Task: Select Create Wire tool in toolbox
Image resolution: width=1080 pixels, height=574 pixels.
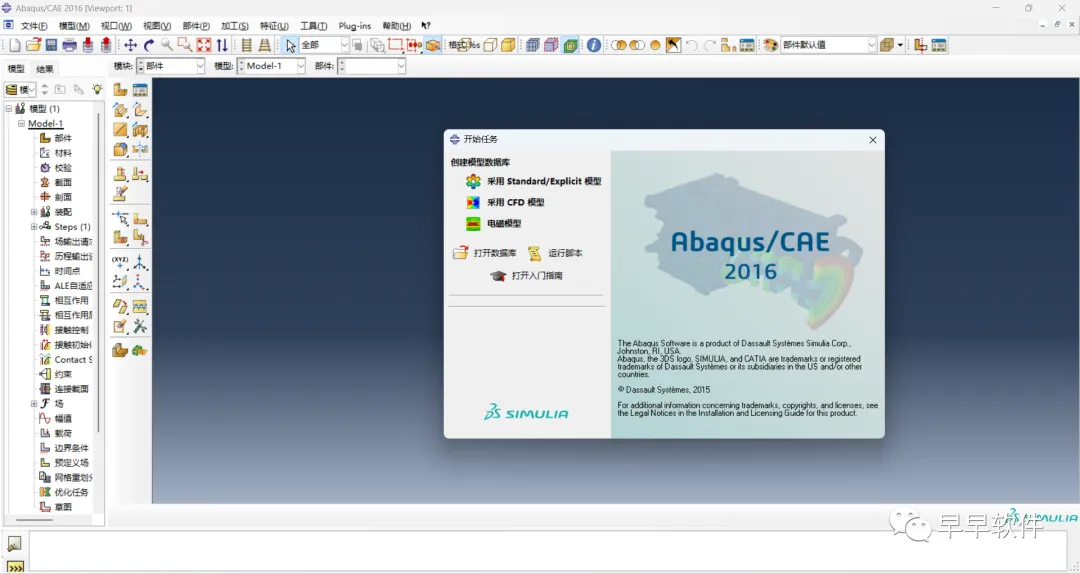Action: (121, 130)
